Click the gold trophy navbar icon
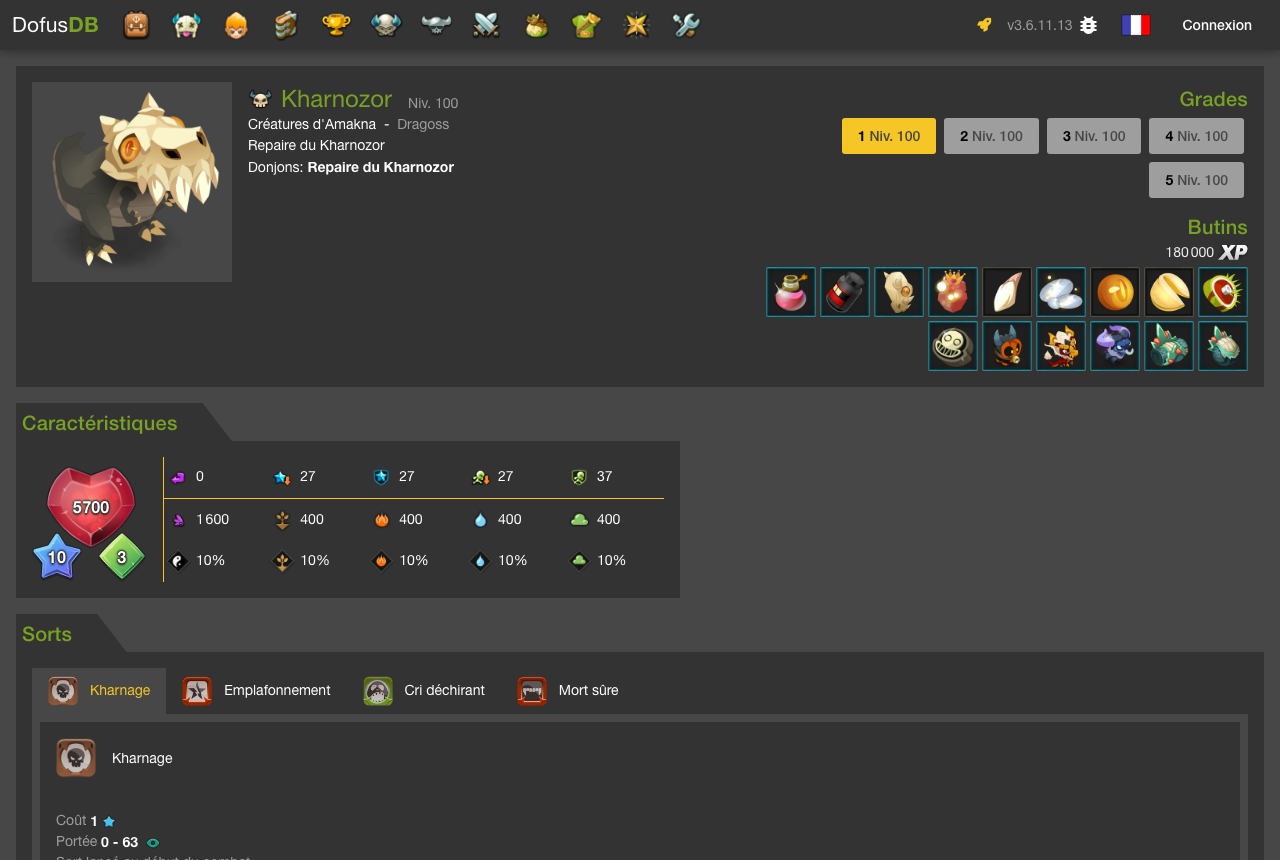This screenshot has height=860, width=1280. click(x=336, y=25)
